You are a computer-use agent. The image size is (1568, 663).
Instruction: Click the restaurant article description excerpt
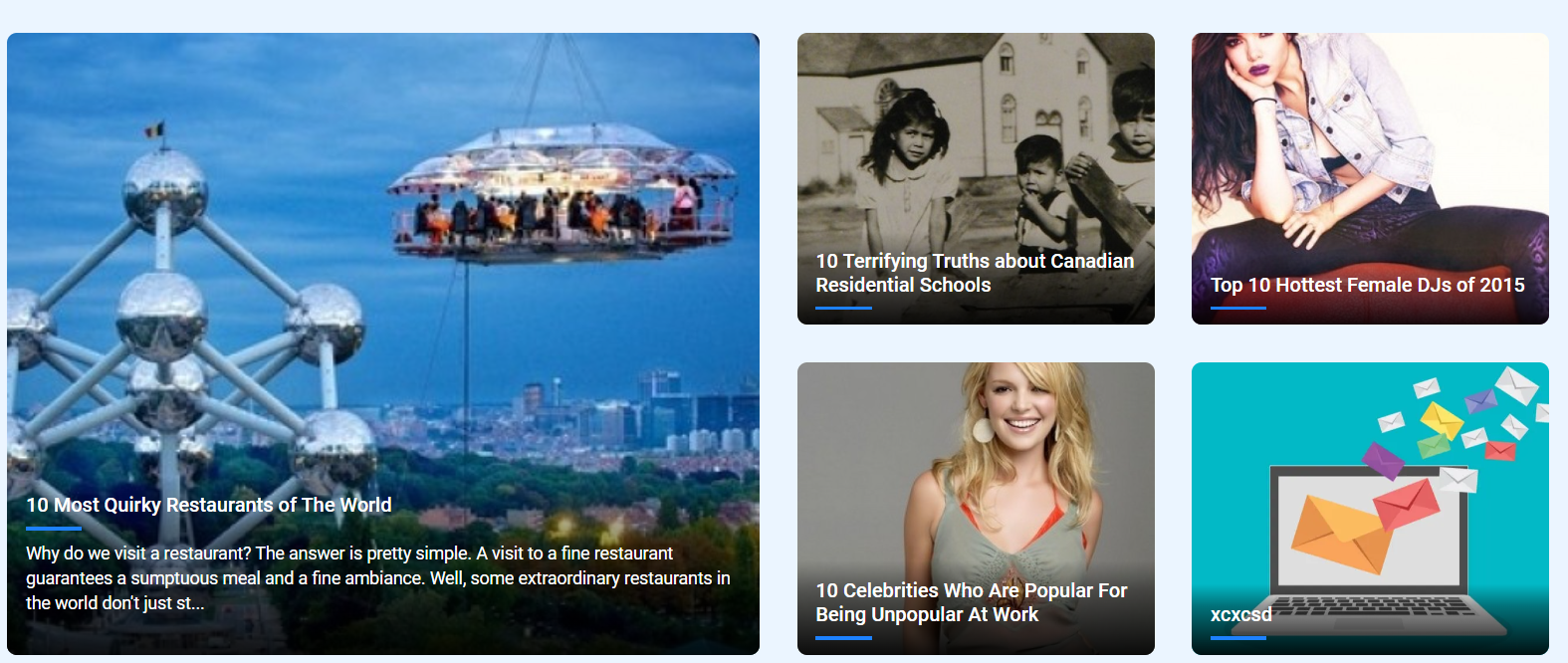pyautogui.click(x=378, y=578)
